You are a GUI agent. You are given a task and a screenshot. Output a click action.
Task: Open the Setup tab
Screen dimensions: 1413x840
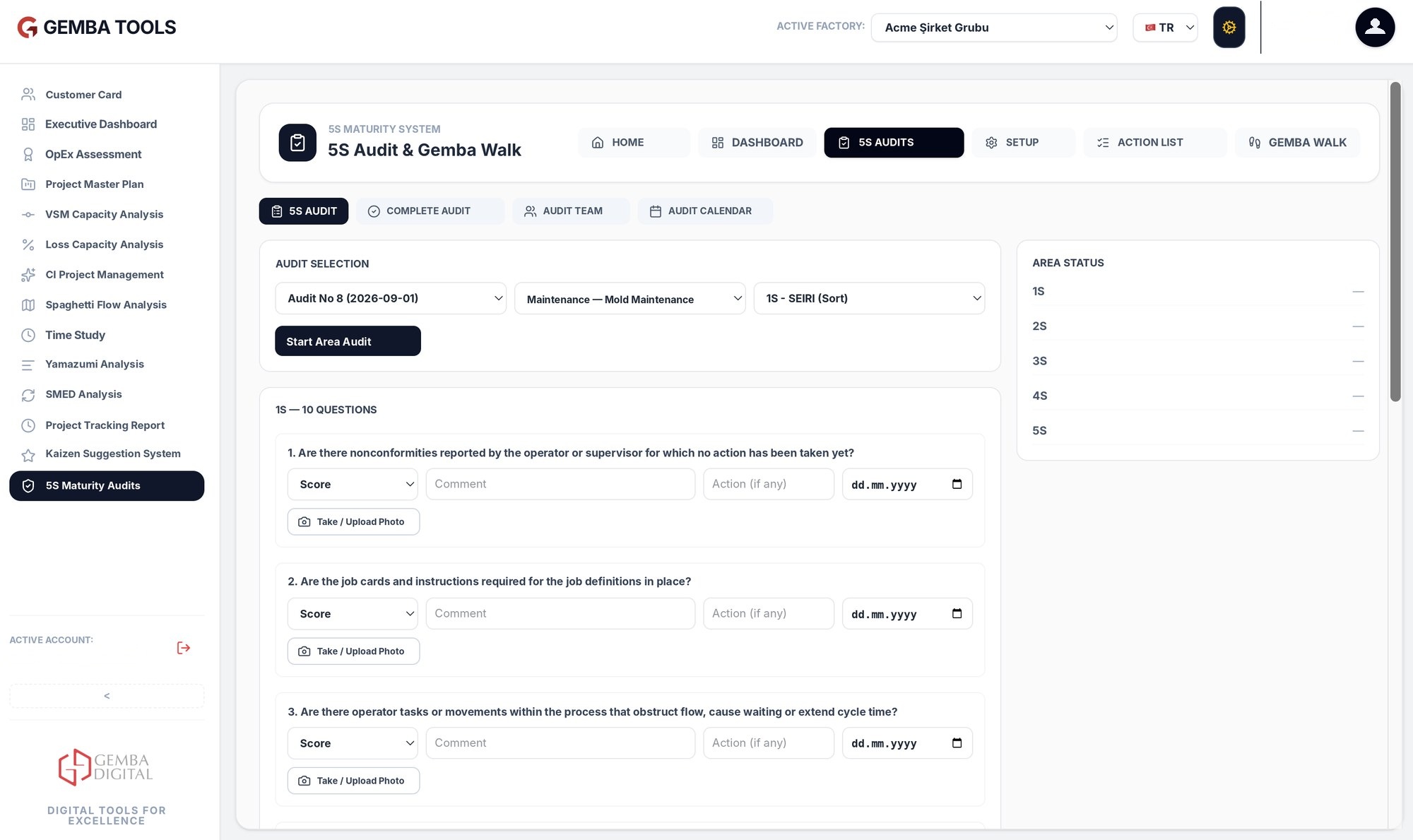click(1023, 143)
